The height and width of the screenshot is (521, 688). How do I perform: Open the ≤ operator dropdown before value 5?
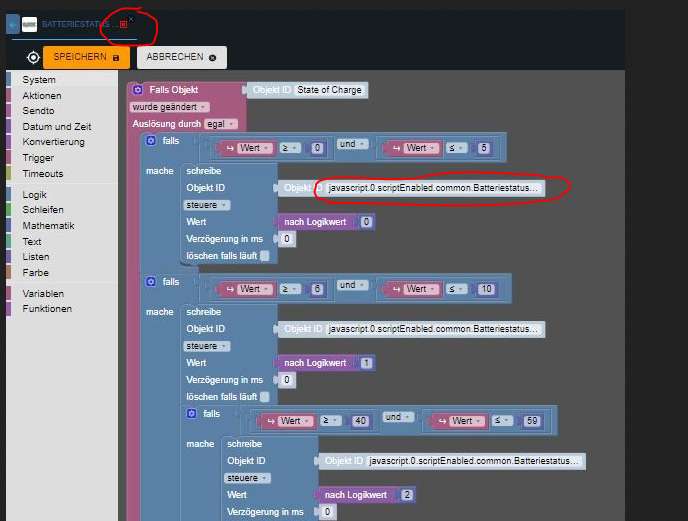click(x=456, y=148)
